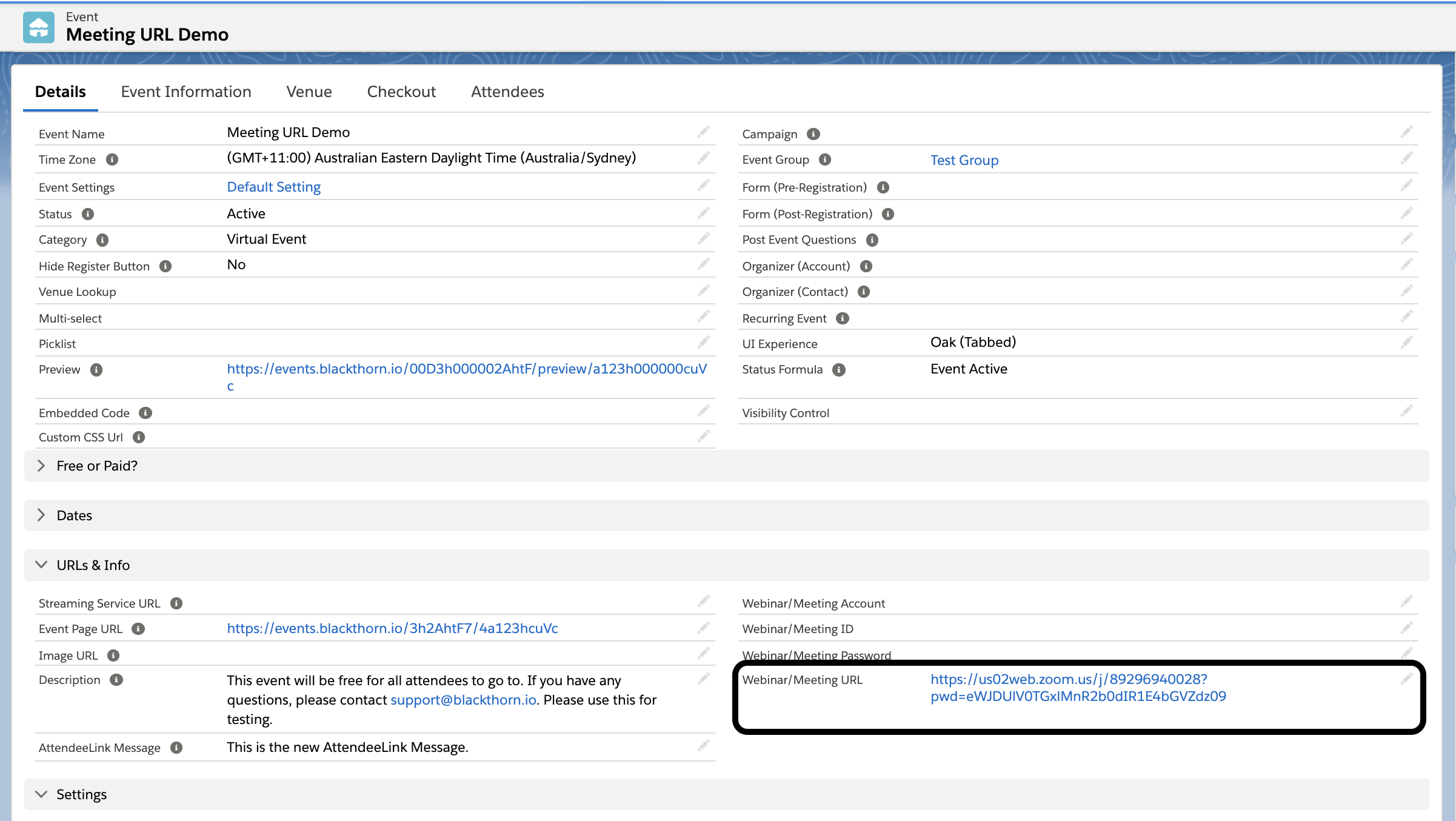The height and width of the screenshot is (821, 1456).
Task: Click the Campaign info icon
Action: pyautogui.click(x=813, y=134)
